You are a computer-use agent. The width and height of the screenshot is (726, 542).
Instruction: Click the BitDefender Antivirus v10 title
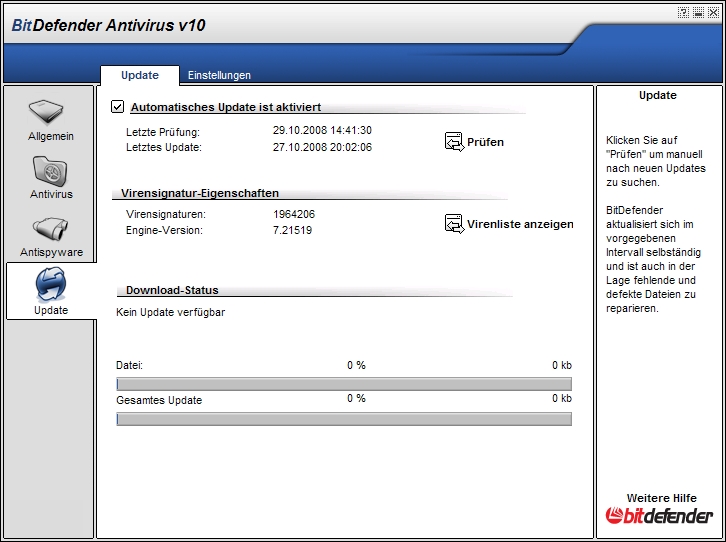click(108, 25)
